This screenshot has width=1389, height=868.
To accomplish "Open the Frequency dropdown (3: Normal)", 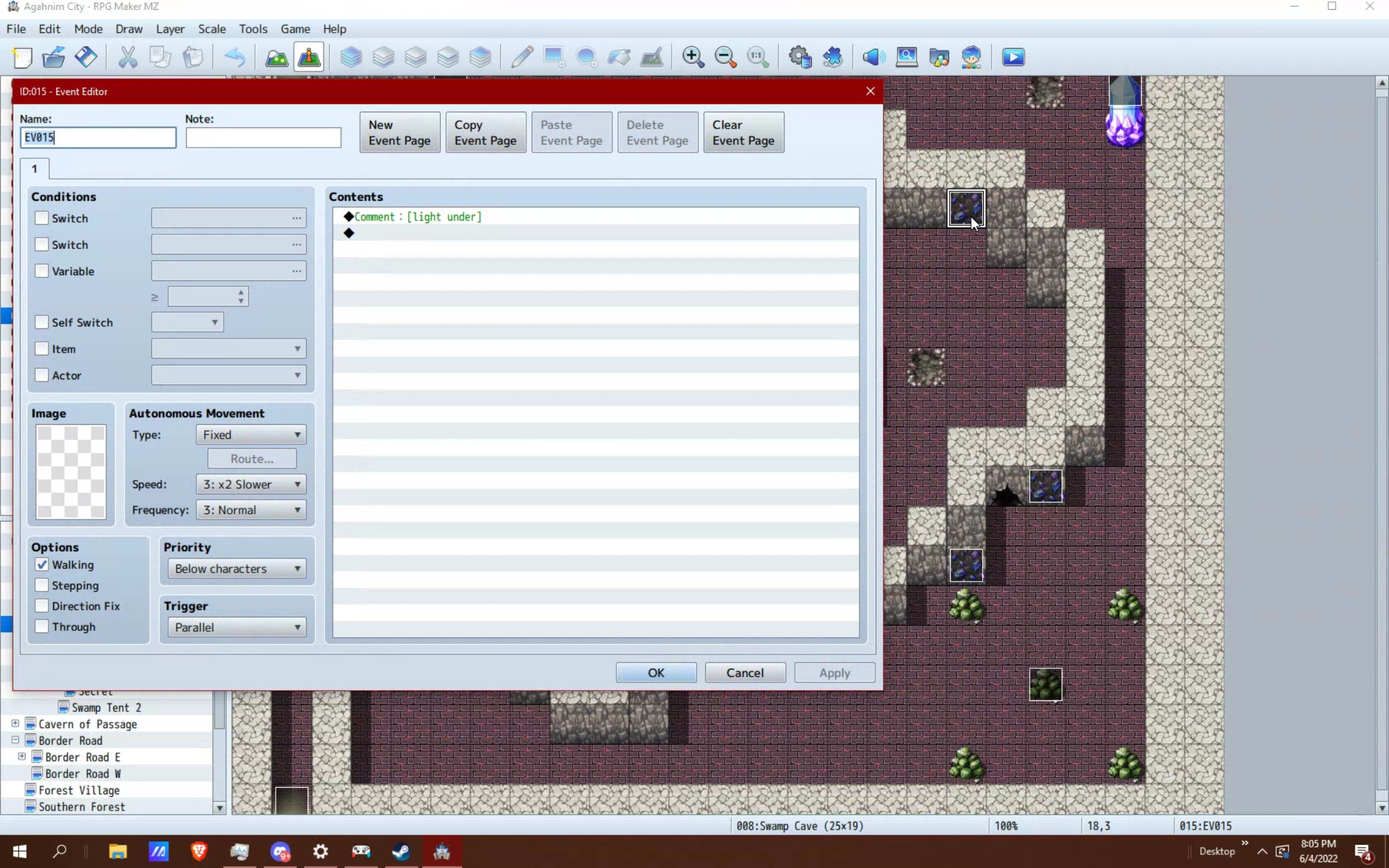I will pyautogui.click(x=251, y=510).
